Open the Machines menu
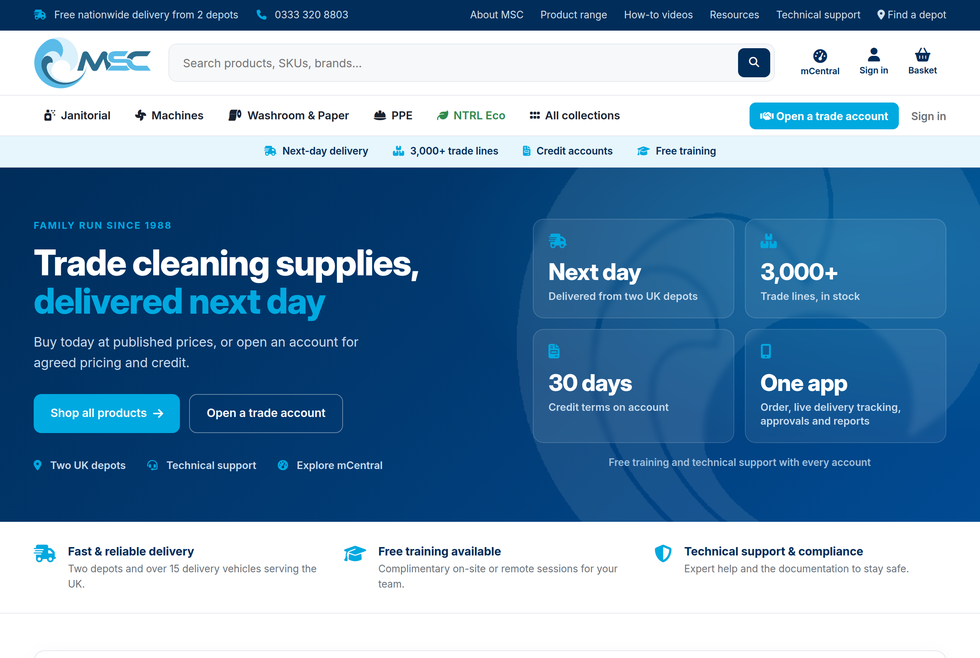980x658 pixels. pyautogui.click(x=169, y=115)
